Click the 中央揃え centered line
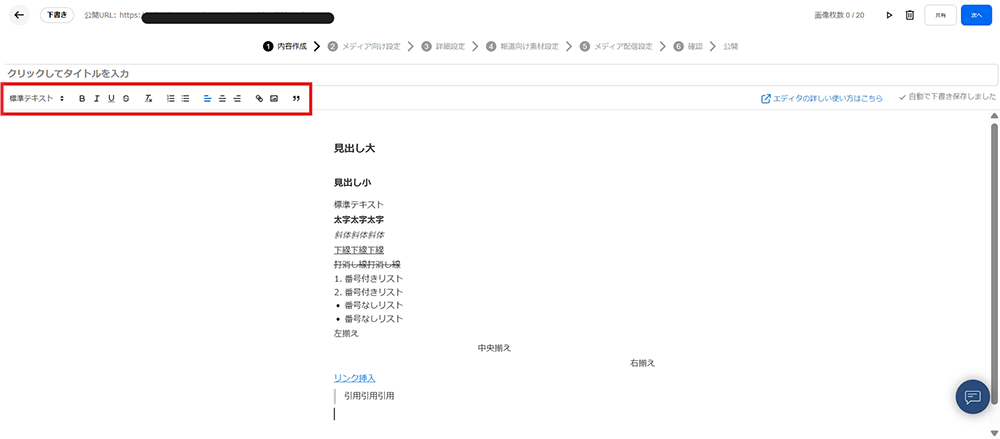The image size is (1000, 439). tap(494, 348)
